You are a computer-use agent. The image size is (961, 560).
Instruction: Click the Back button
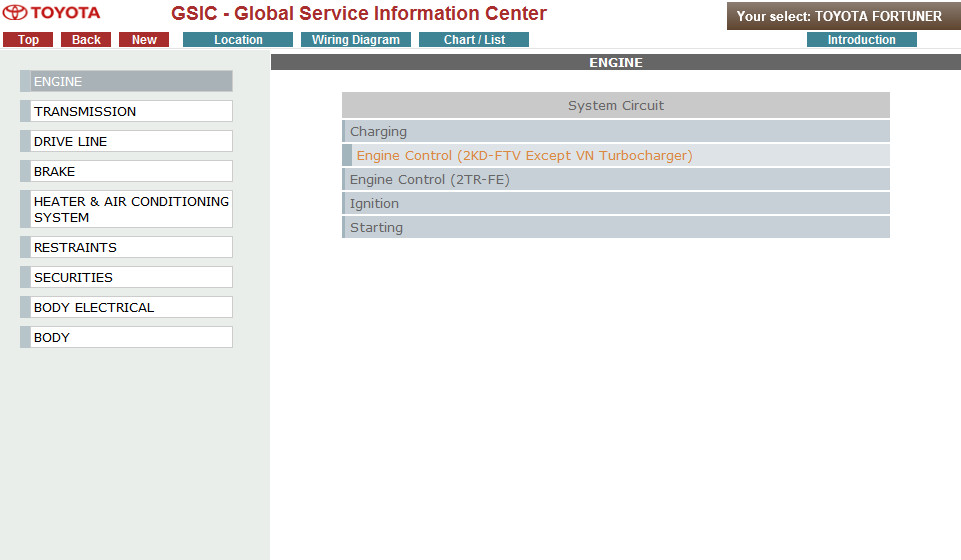[x=86, y=40]
